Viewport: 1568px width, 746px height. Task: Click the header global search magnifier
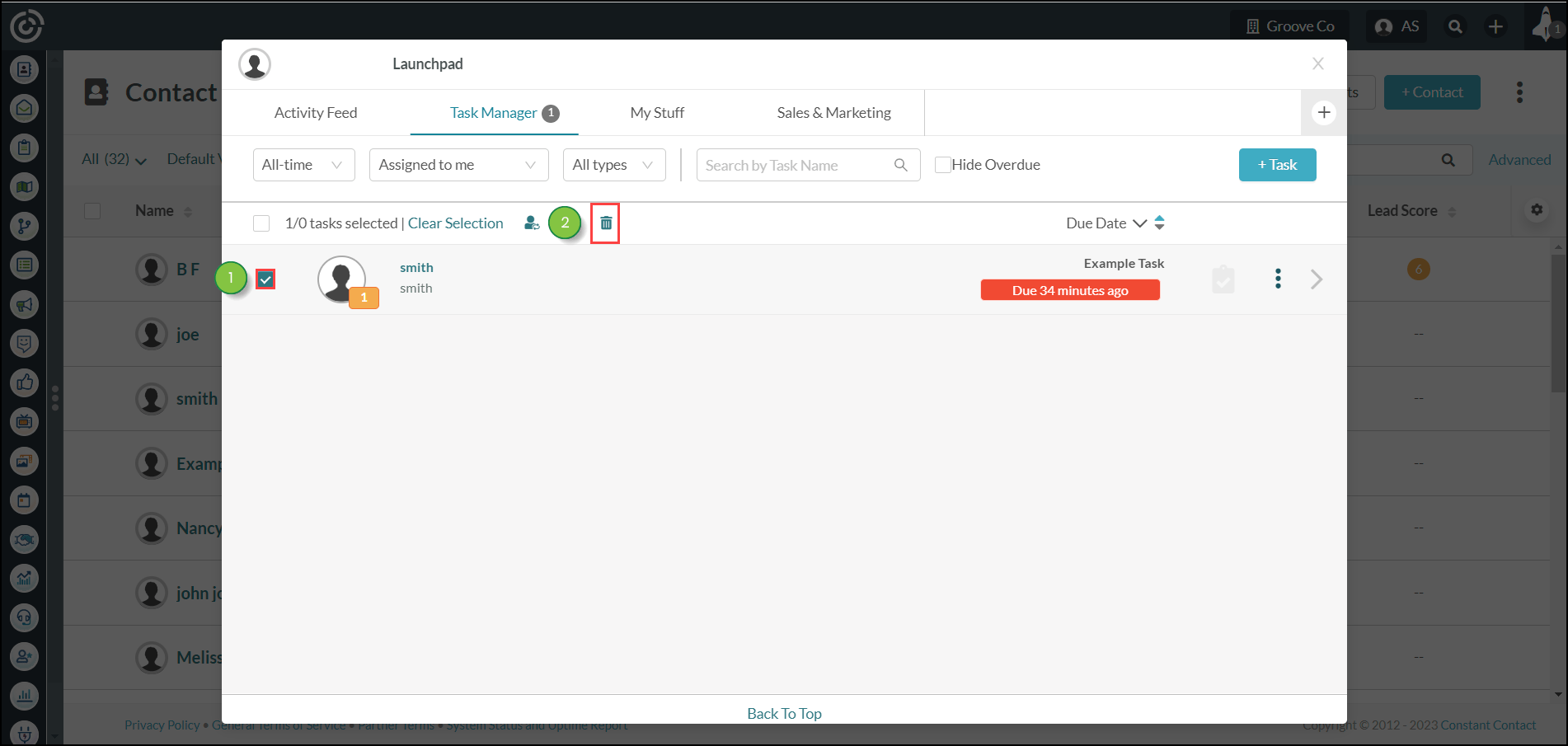point(1456,26)
